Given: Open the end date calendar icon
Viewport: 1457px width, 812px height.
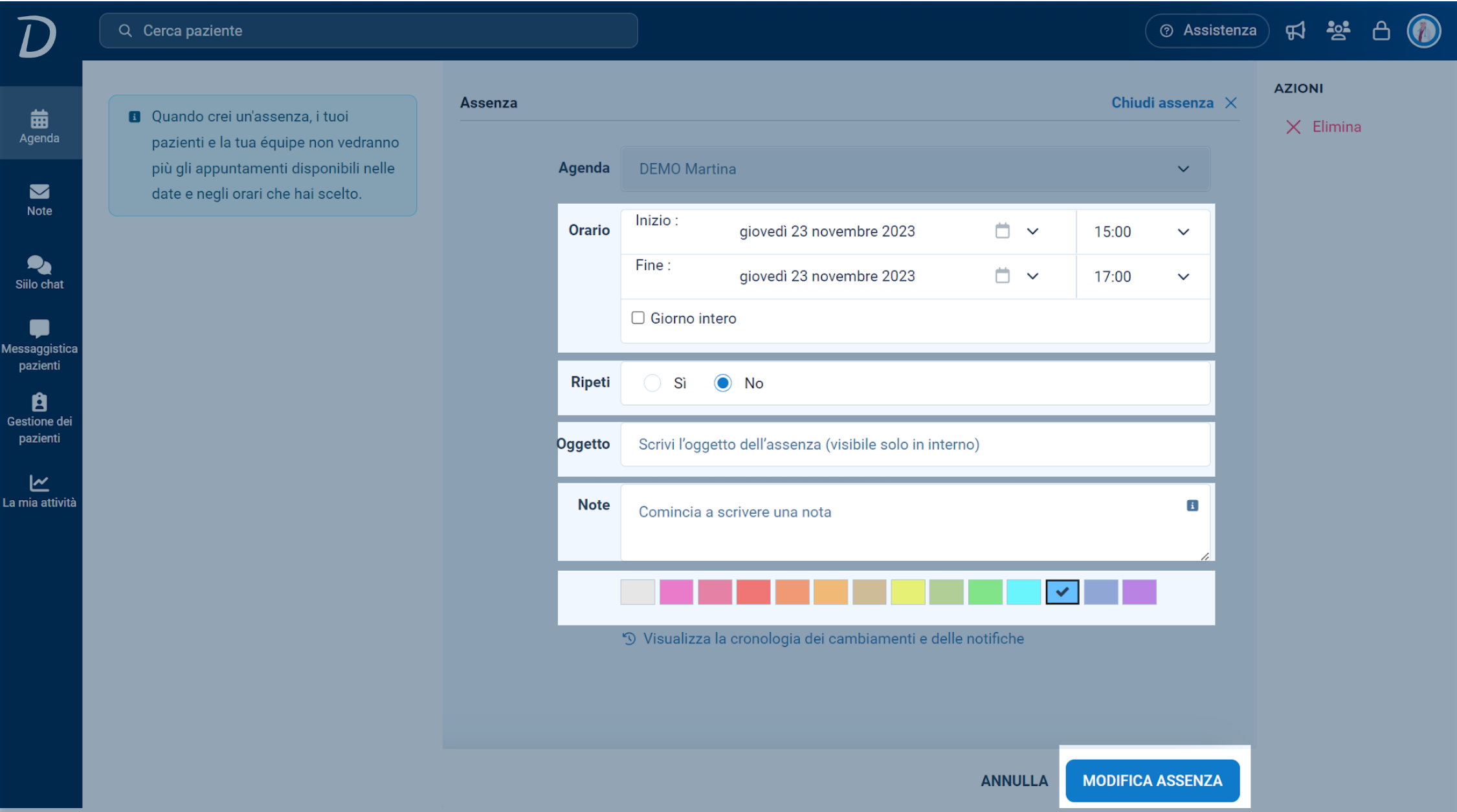Looking at the screenshot, I should pos(1002,276).
